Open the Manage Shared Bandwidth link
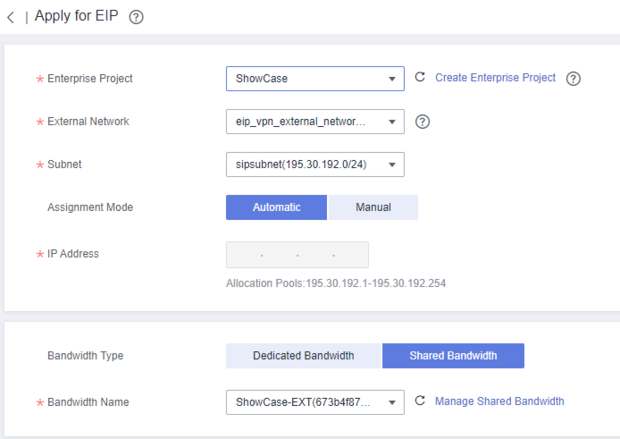The image size is (620, 439). [x=499, y=402]
